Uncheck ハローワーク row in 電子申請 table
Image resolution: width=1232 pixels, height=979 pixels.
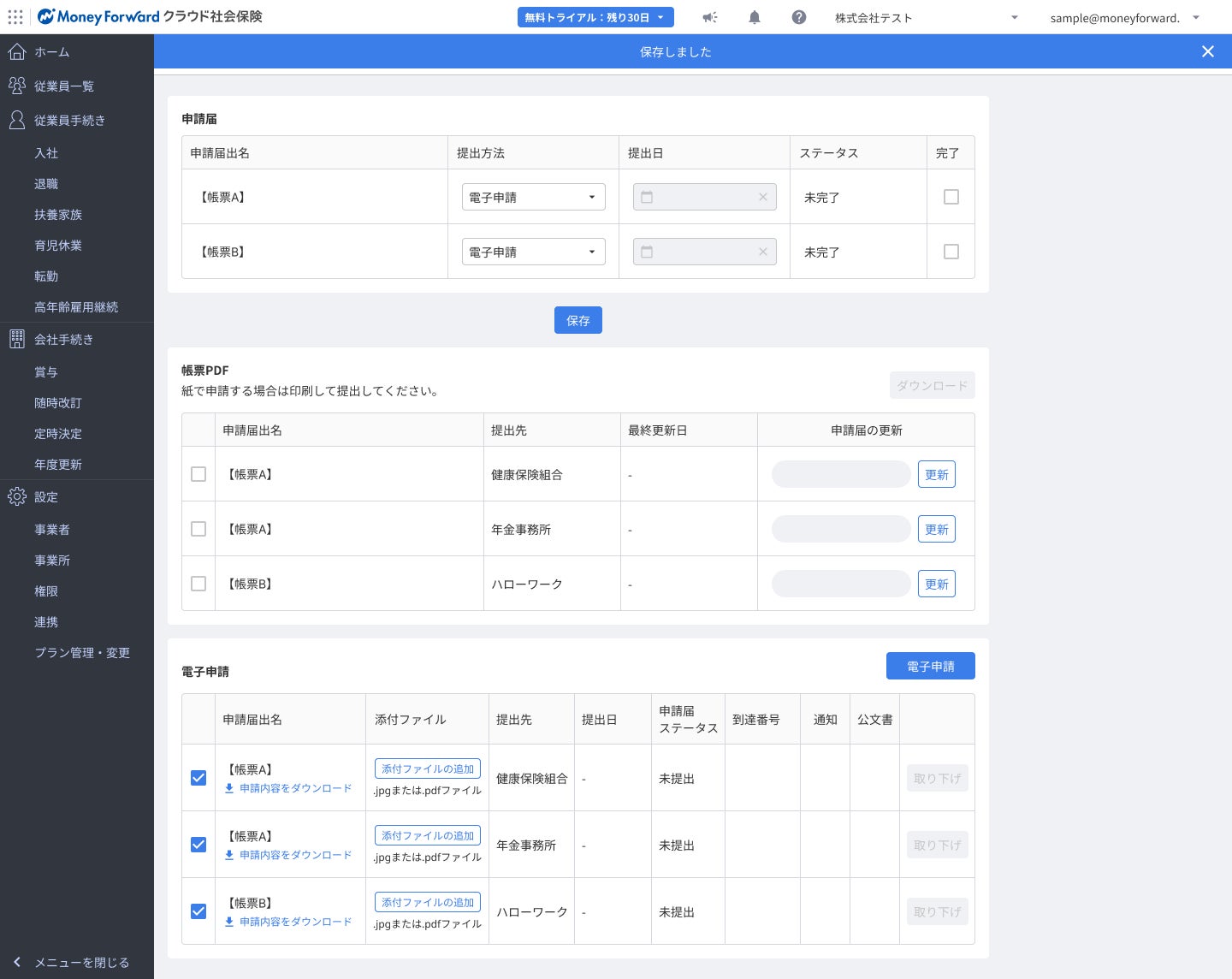[198, 911]
